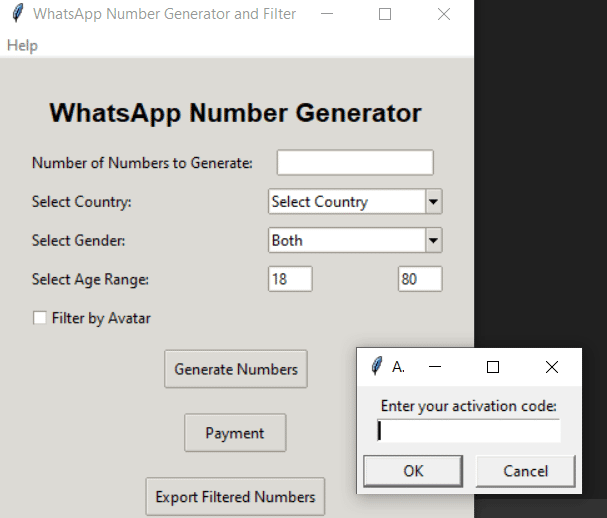Close the WhatsApp Number Generator main window
This screenshot has height=518, width=607.
(x=444, y=14)
